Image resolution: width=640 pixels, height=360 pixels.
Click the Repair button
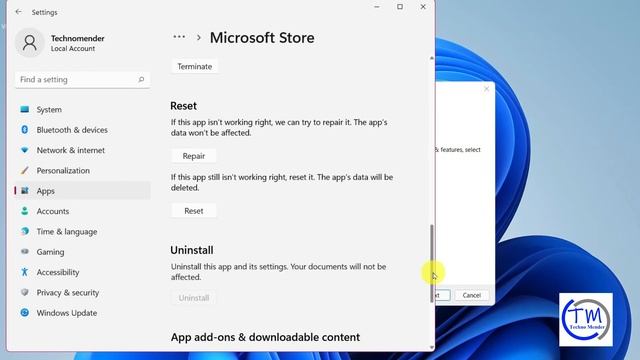pos(193,156)
